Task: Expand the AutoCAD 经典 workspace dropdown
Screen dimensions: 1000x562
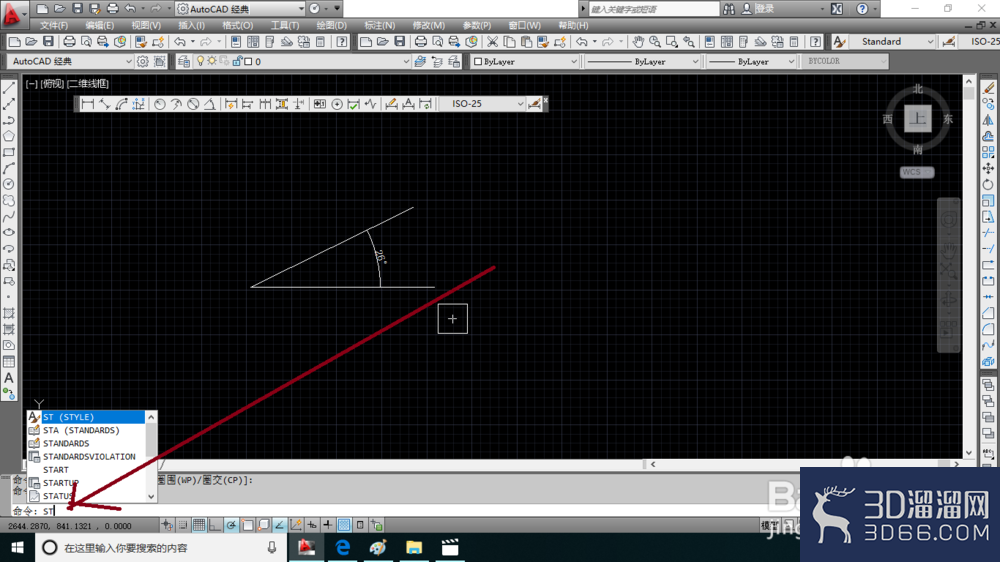Action: [71, 61]
